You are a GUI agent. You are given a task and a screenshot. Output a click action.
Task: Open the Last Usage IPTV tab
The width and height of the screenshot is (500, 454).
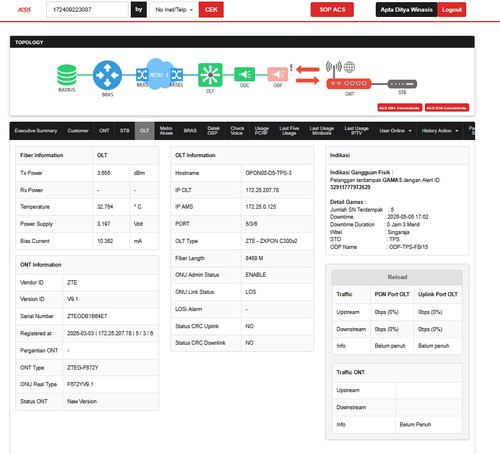356,131
